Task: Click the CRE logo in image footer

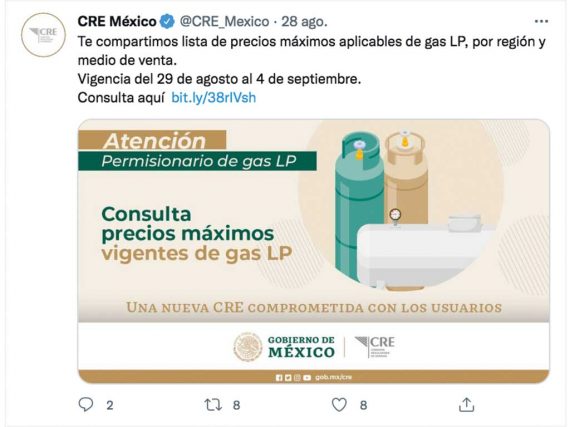Action: [374, 347]
